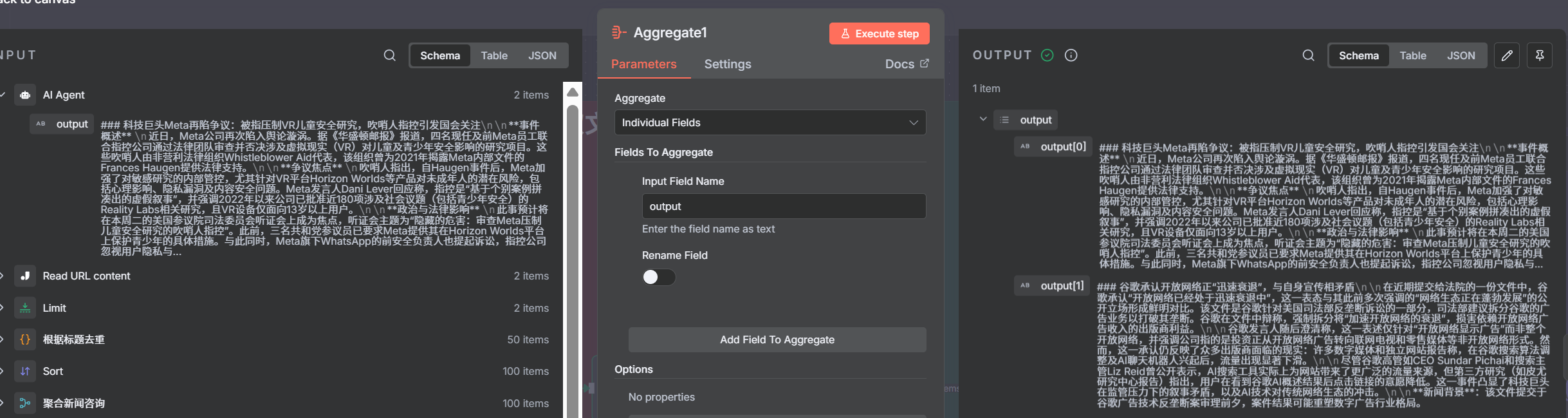Viewport: 1568px width, 418px height.
Task: Click the '1 item' output count text
Action: coord(986,88)
